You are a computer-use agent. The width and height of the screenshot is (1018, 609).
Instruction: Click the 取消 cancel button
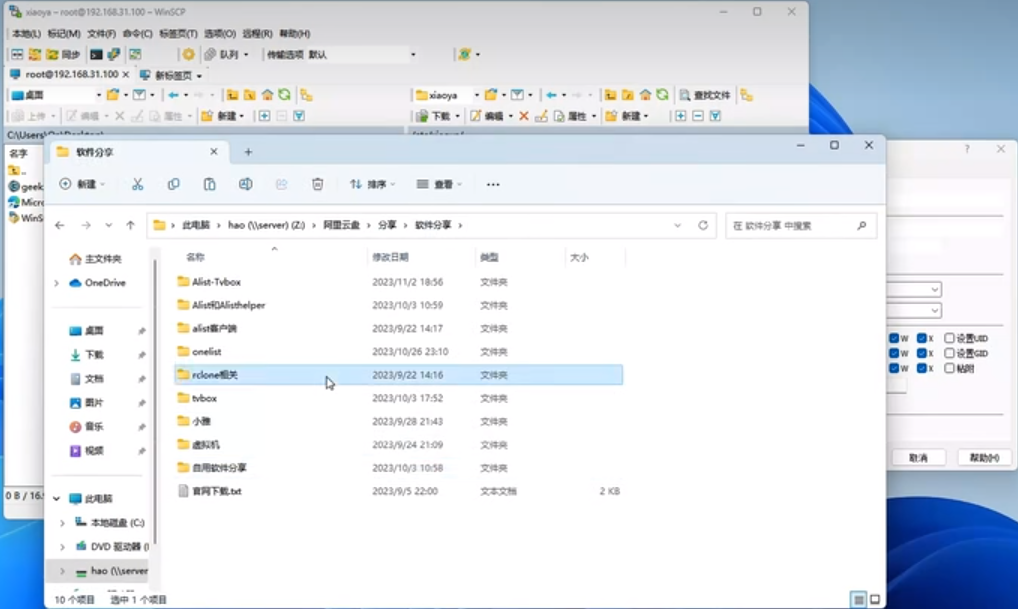[918, 457]
